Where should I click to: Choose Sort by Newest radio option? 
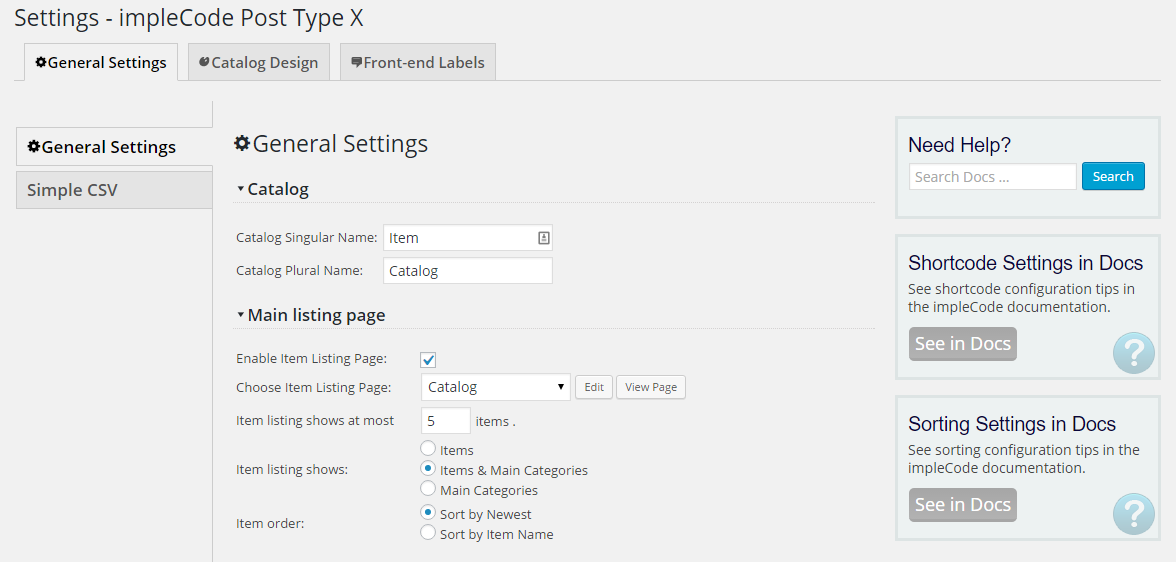pos(428,513)
